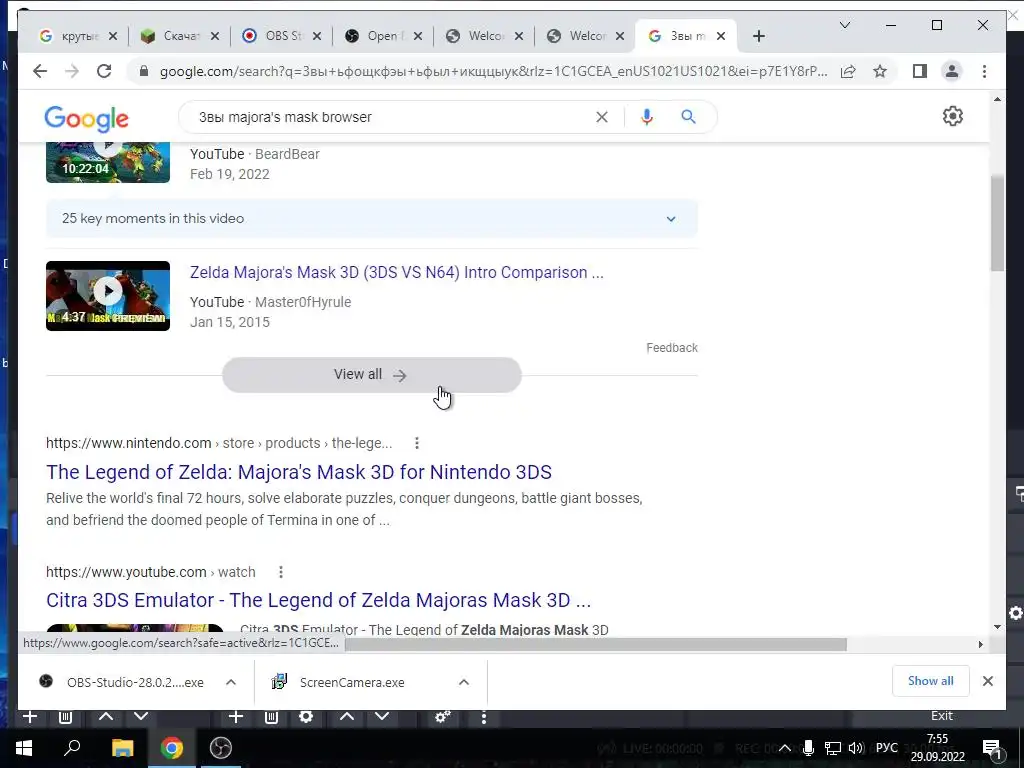Expand "25 key moments in this video"
Viewport: 1024px width, 768px height.
(372, 219)
